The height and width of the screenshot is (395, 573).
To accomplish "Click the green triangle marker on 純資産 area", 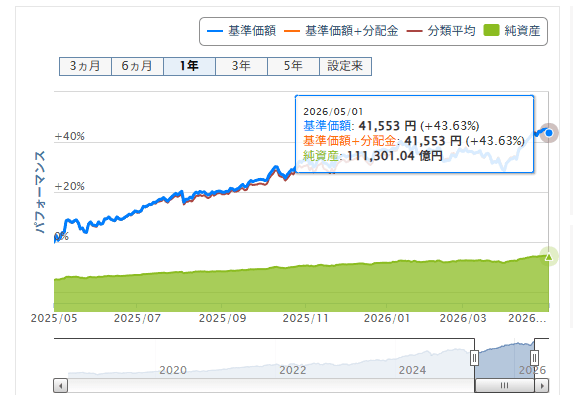I will (549, 257).
